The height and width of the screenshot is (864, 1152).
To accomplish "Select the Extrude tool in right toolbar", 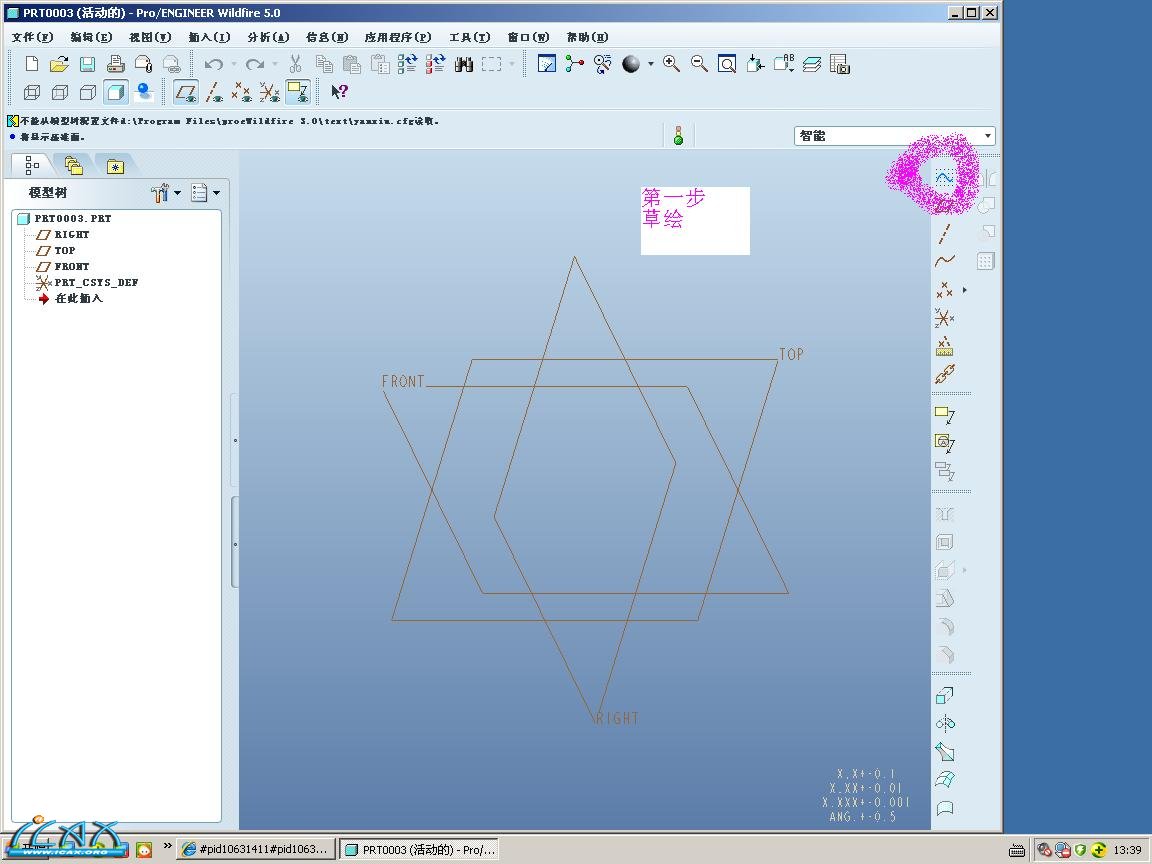I will tap(945, 696).
